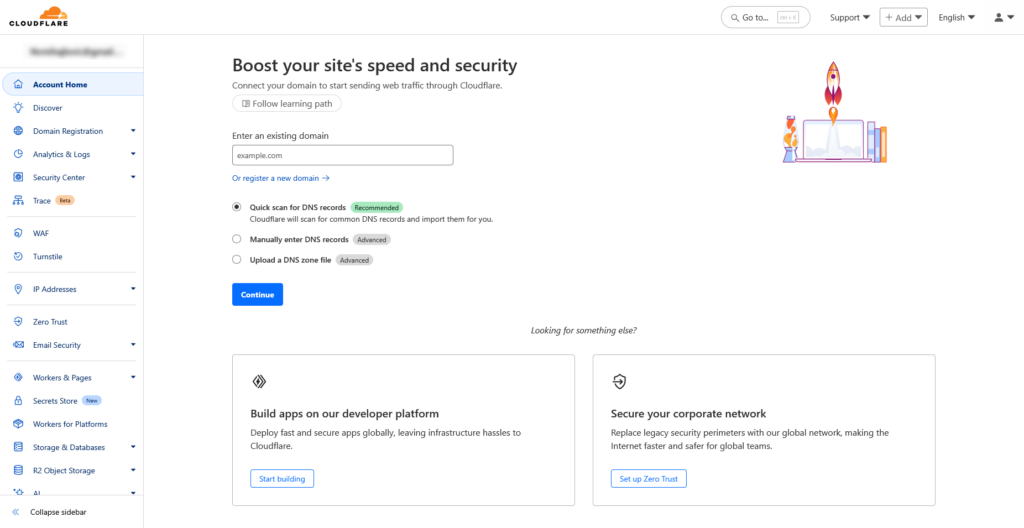Click 'Secure your corporate network' heading

[x=688, y=414]
